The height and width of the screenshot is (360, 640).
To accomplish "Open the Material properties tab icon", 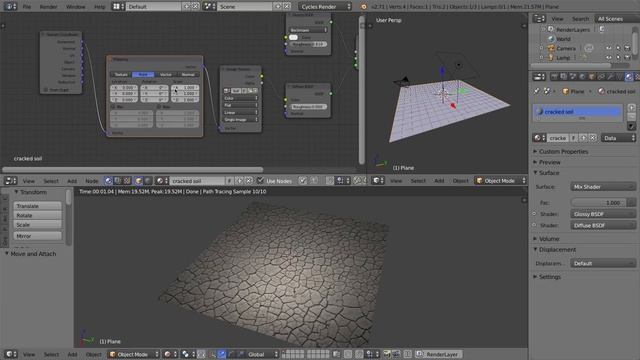I will pos(629,77).
